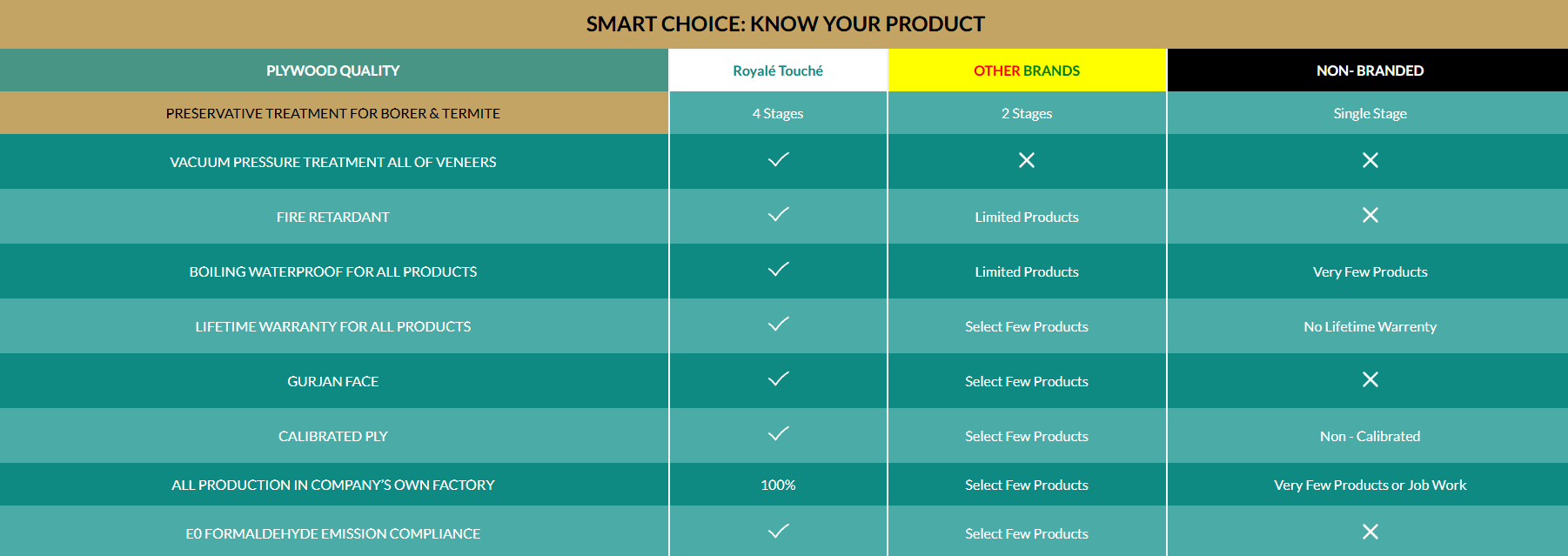1568x556 pixels.
Task: Select the Royalé Touché column header
Action: click(x=778, y=70)
